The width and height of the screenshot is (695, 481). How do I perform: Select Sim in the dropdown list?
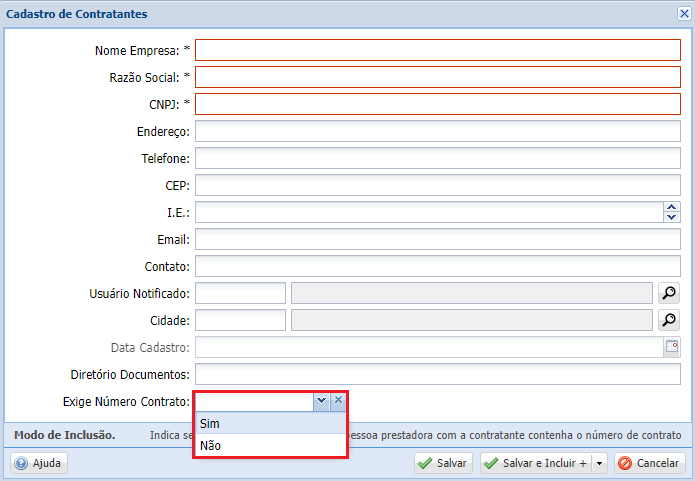[270, 423]
